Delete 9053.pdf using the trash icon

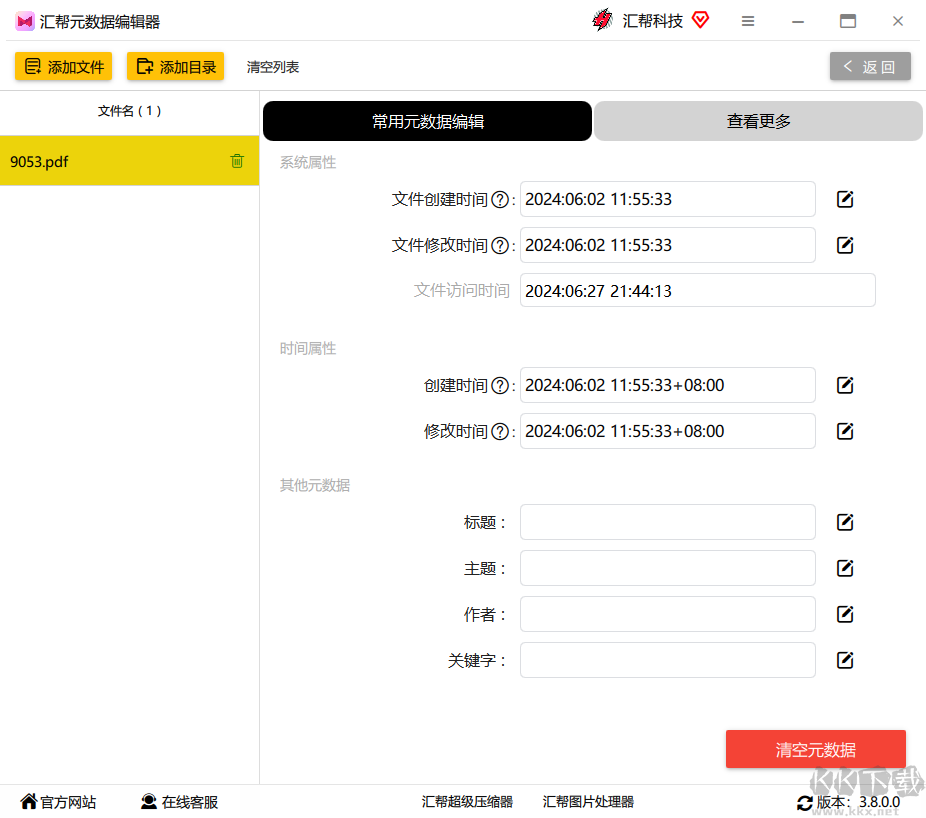pyautogui.click(x=237, y=161)
